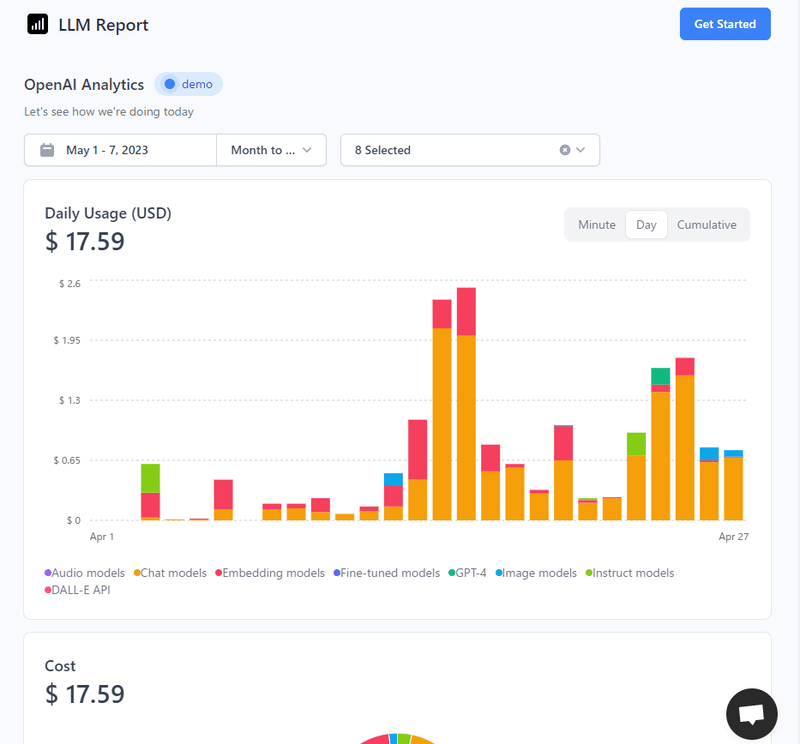Image resolution: width=800 pixels, height=744 pixels.
Task: Open the Month to date dropdown
Action: [271, 150]
